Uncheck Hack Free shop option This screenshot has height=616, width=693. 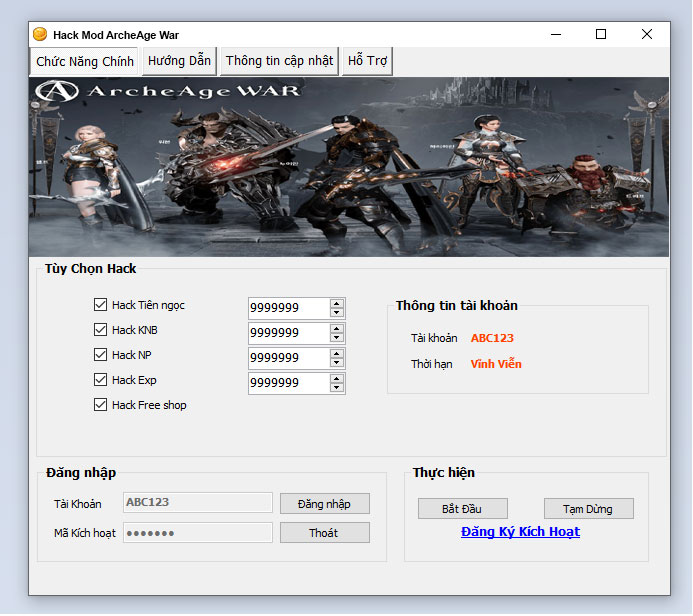100,405
